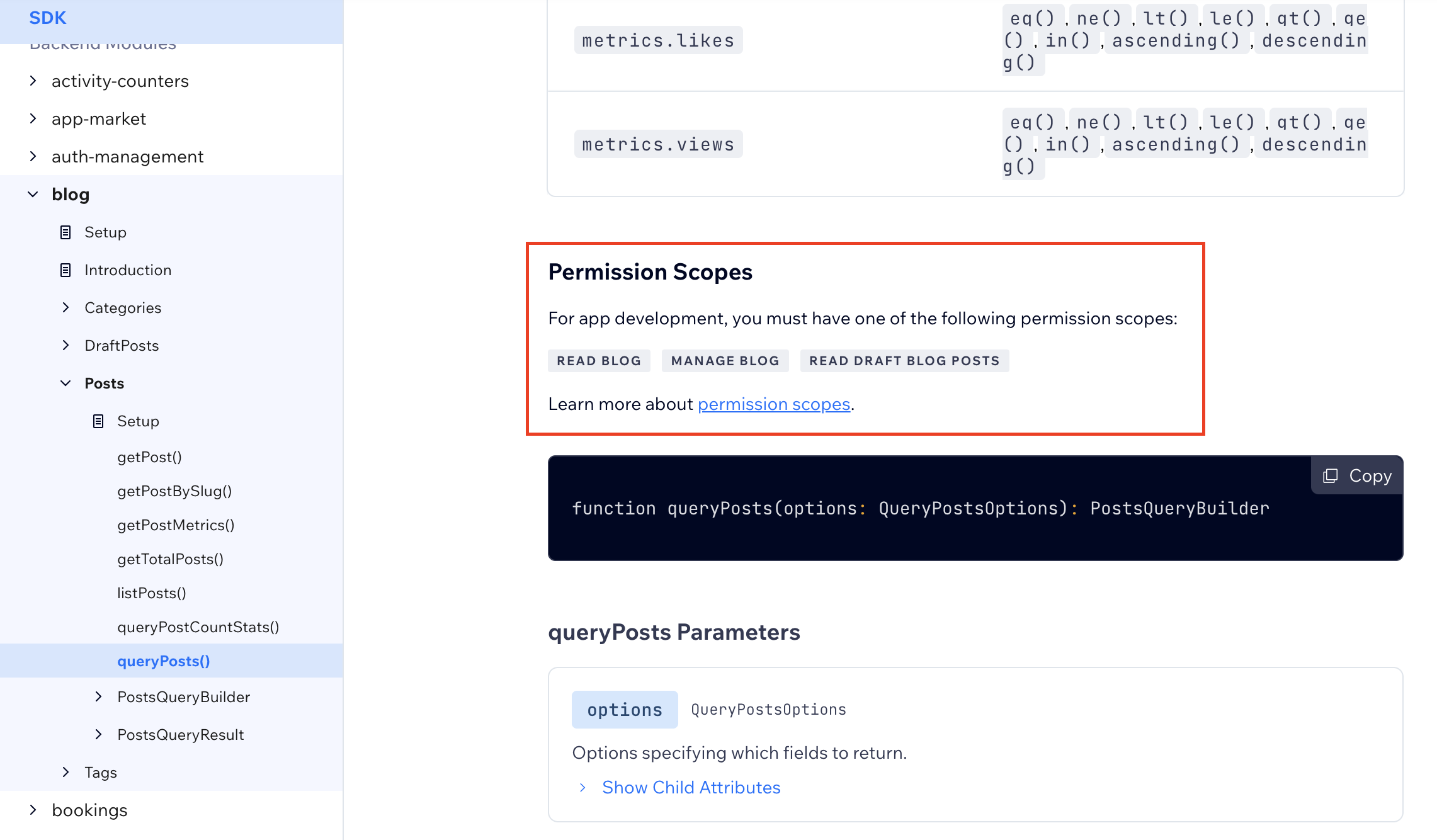Image resolution: width=1437 pixels, height=840 pixels.
Task: Select the READ BLOG permission scope badge
Action: pyautogui.click(x=599, y=360)
